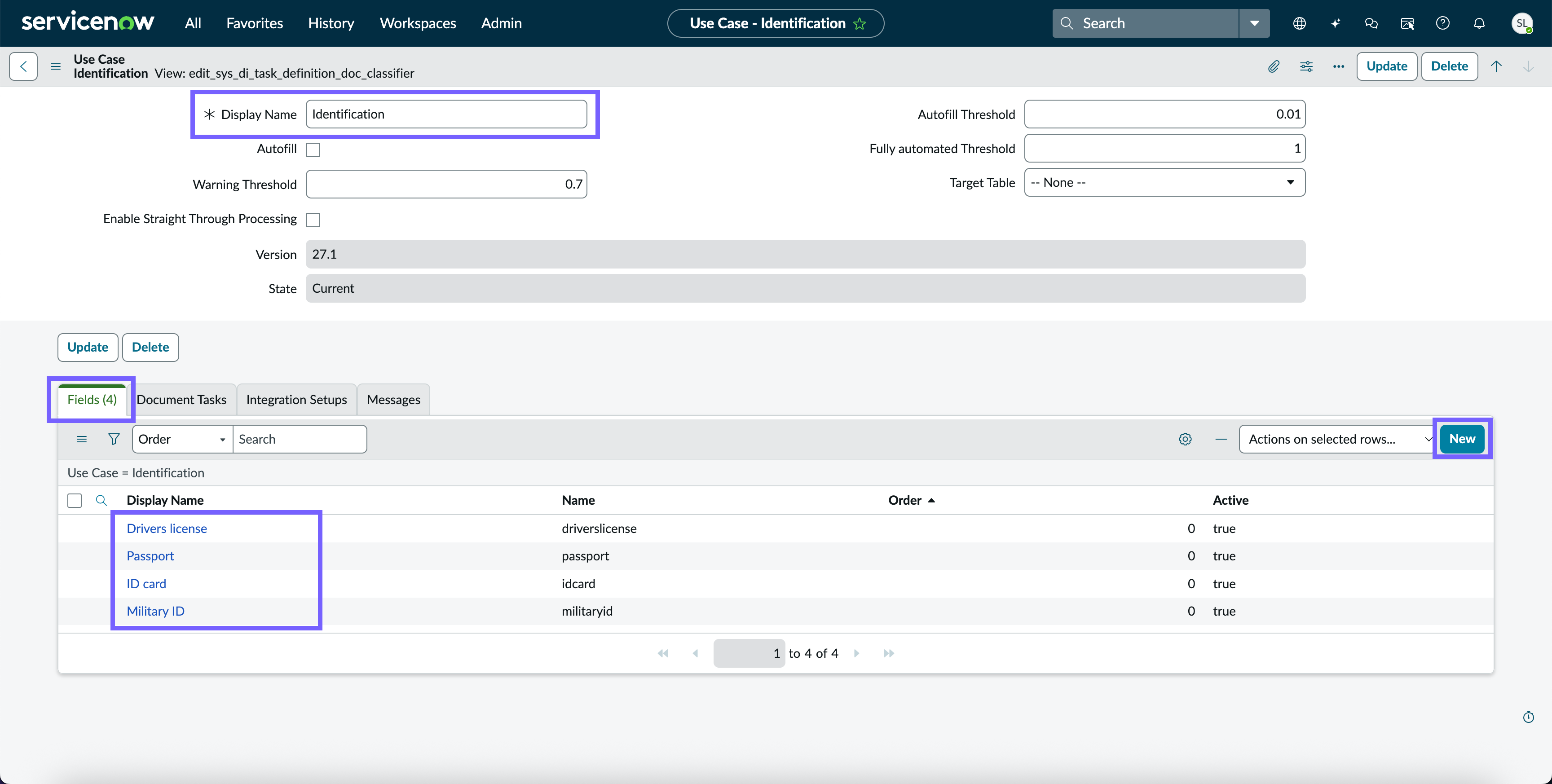Click the Warning Threshold input field
The height and width of the screenshot is (784, 1552).
tap(446, 184)
